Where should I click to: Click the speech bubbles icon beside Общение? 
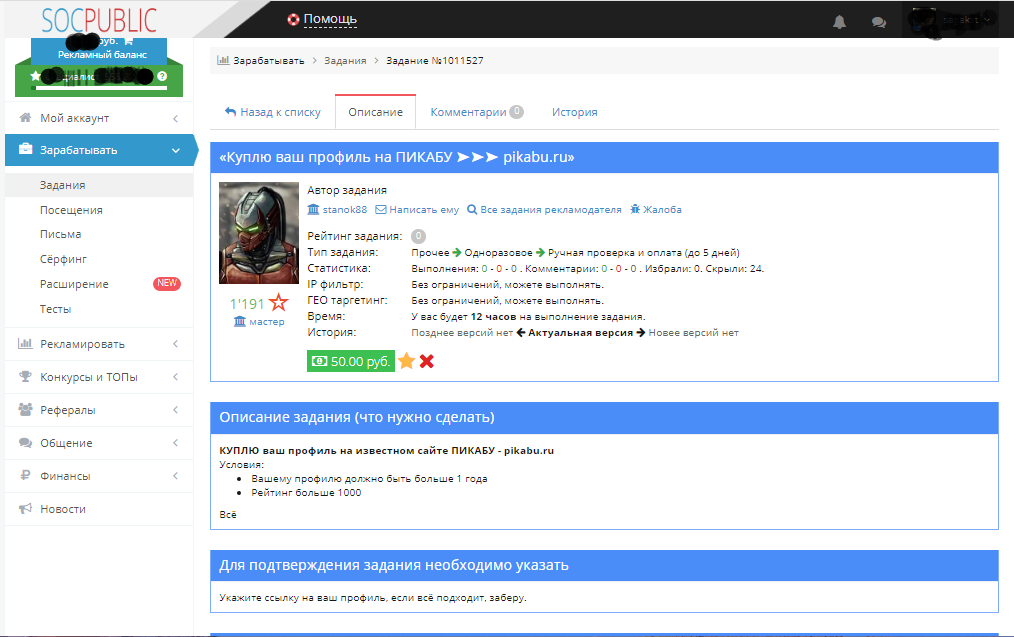[x=25, y=442]
